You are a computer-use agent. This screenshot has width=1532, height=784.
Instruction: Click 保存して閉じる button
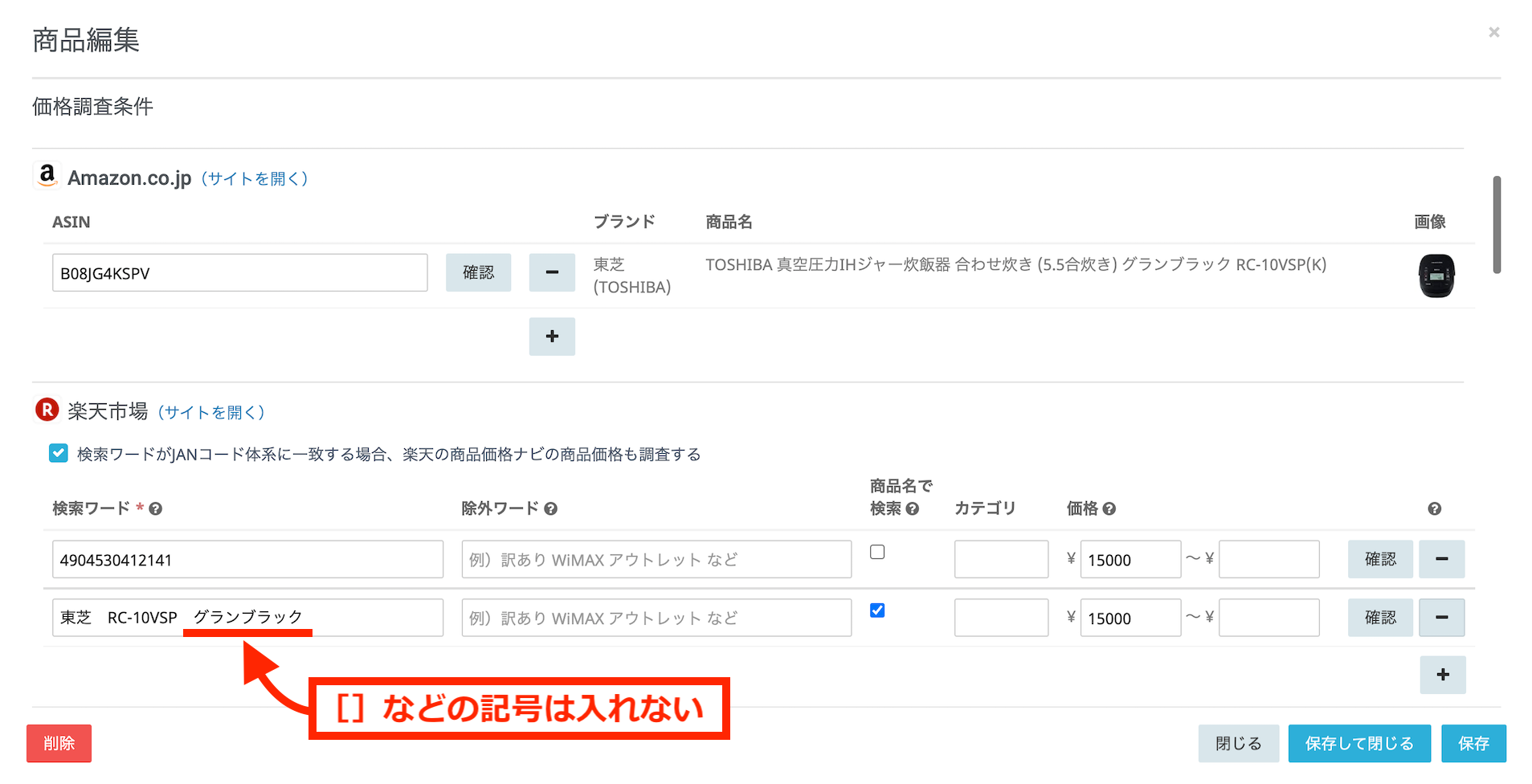[x=1359, y=743]
